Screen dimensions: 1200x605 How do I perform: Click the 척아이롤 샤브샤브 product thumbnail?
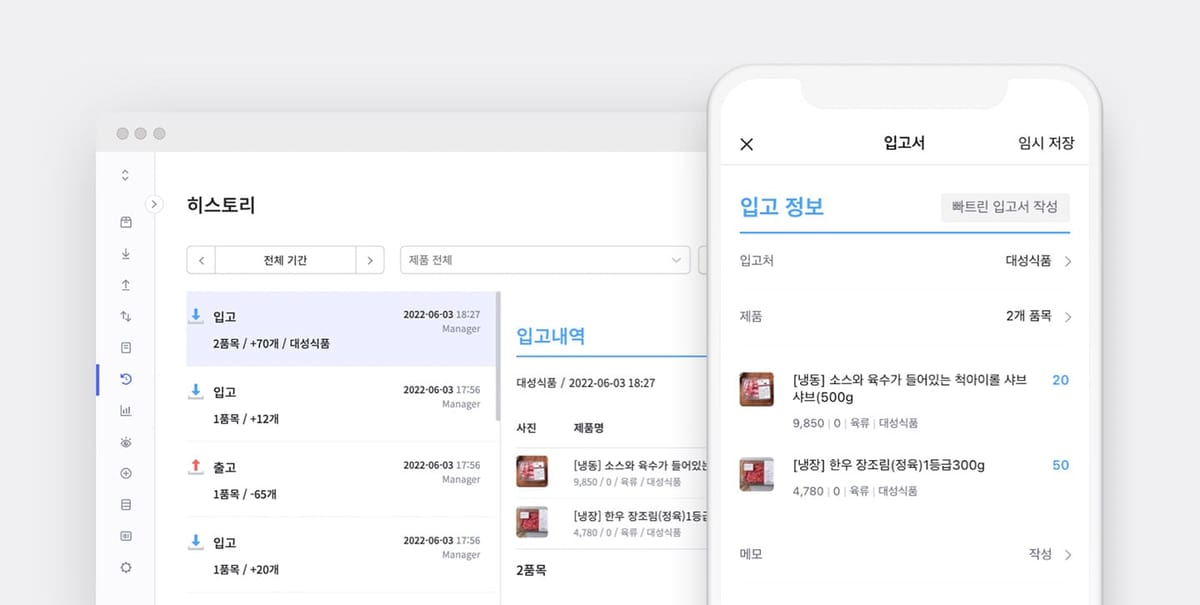point(757,390)
